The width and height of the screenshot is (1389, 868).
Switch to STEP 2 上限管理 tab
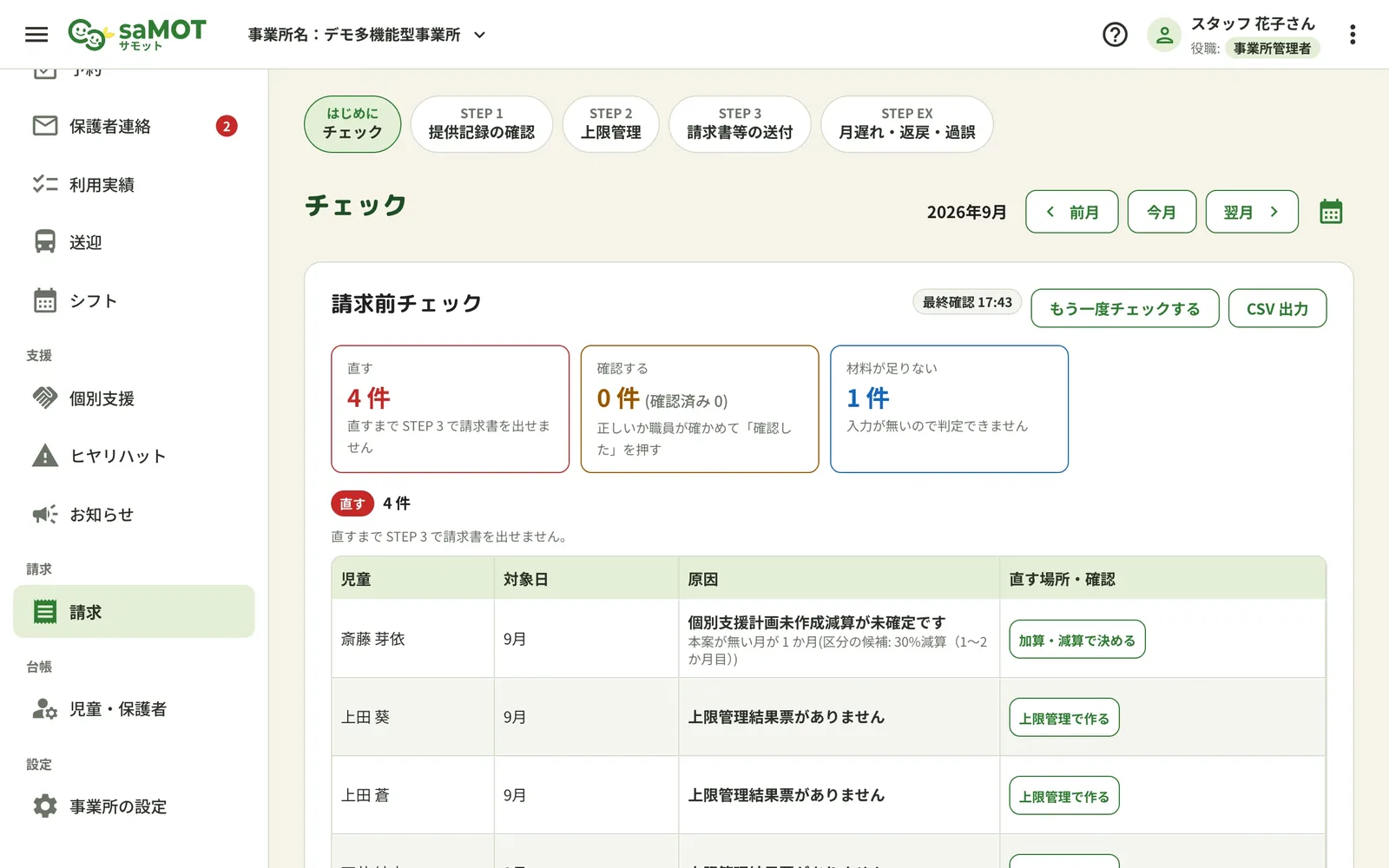click(611, 124)
